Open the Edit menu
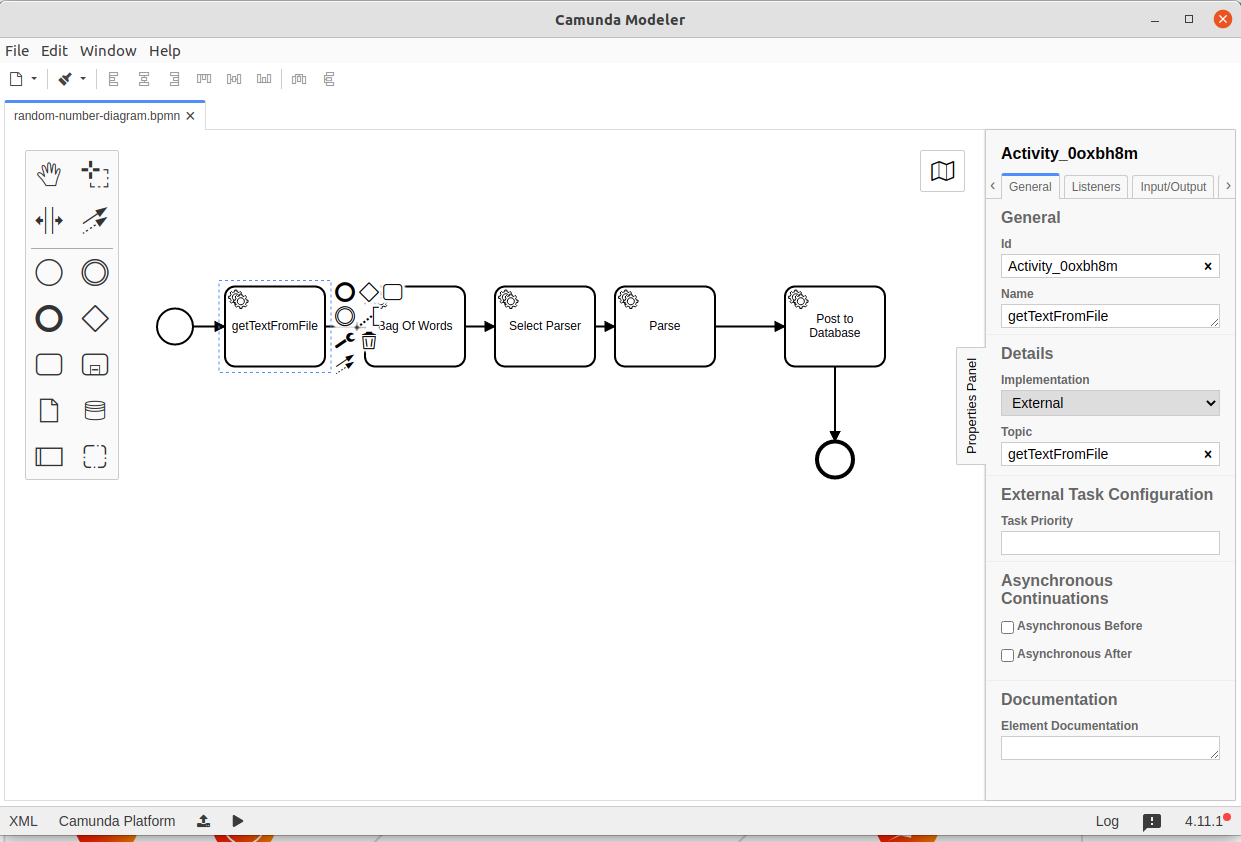The height and width of the screenshot is (842, 1241). (54, 51)
